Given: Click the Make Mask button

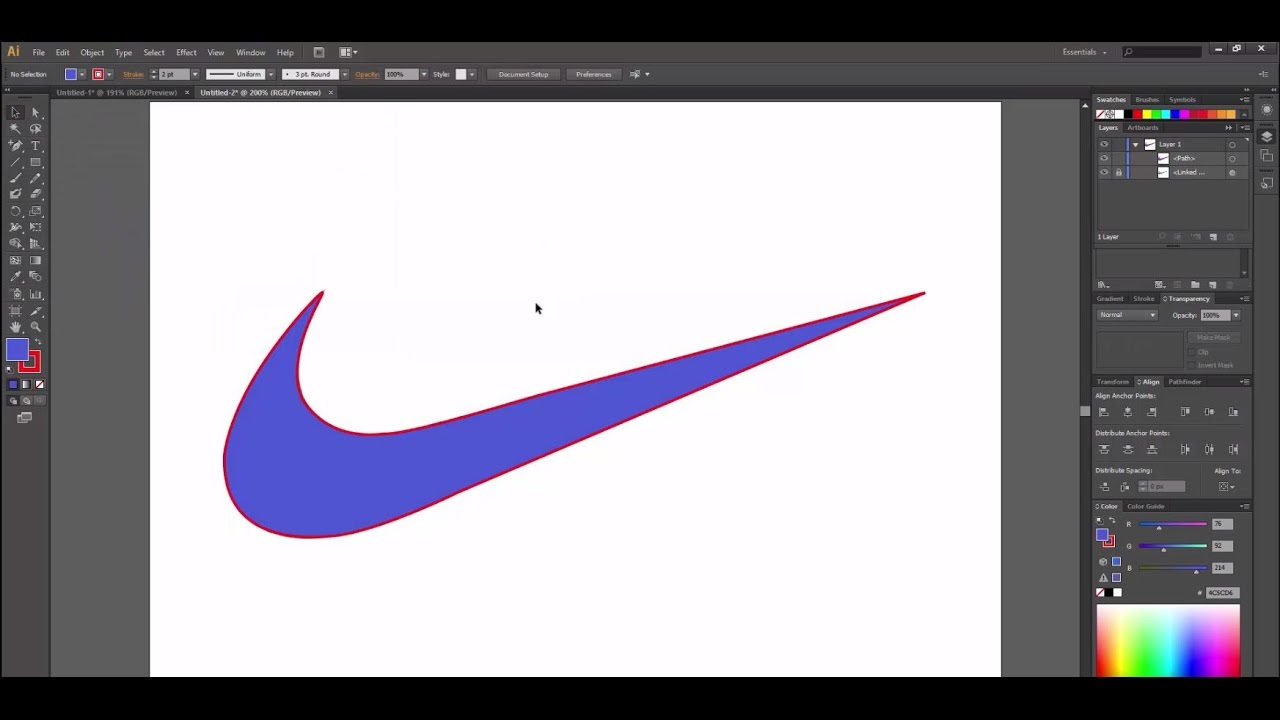Looking at the screenshot, I should (x=1213, y=337).
